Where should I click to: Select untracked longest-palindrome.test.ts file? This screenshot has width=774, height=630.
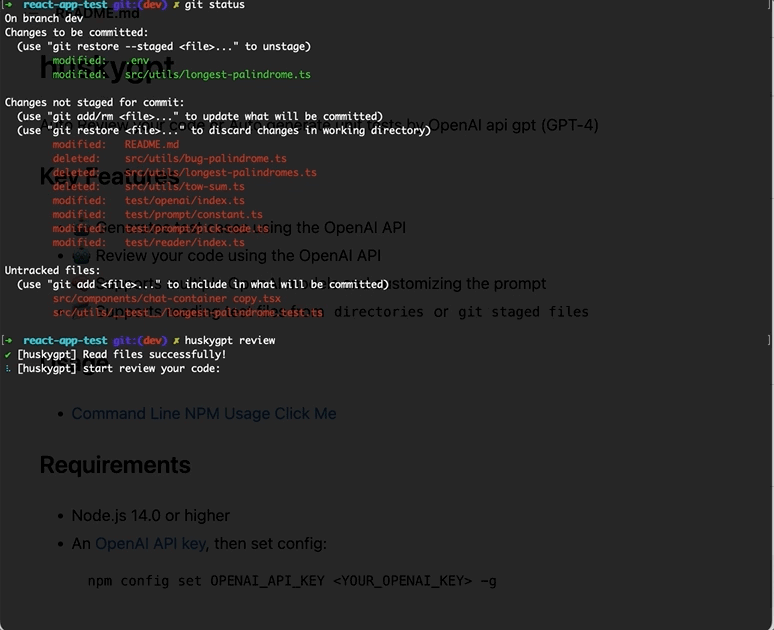pyautogui.click(x=188, y=313)
